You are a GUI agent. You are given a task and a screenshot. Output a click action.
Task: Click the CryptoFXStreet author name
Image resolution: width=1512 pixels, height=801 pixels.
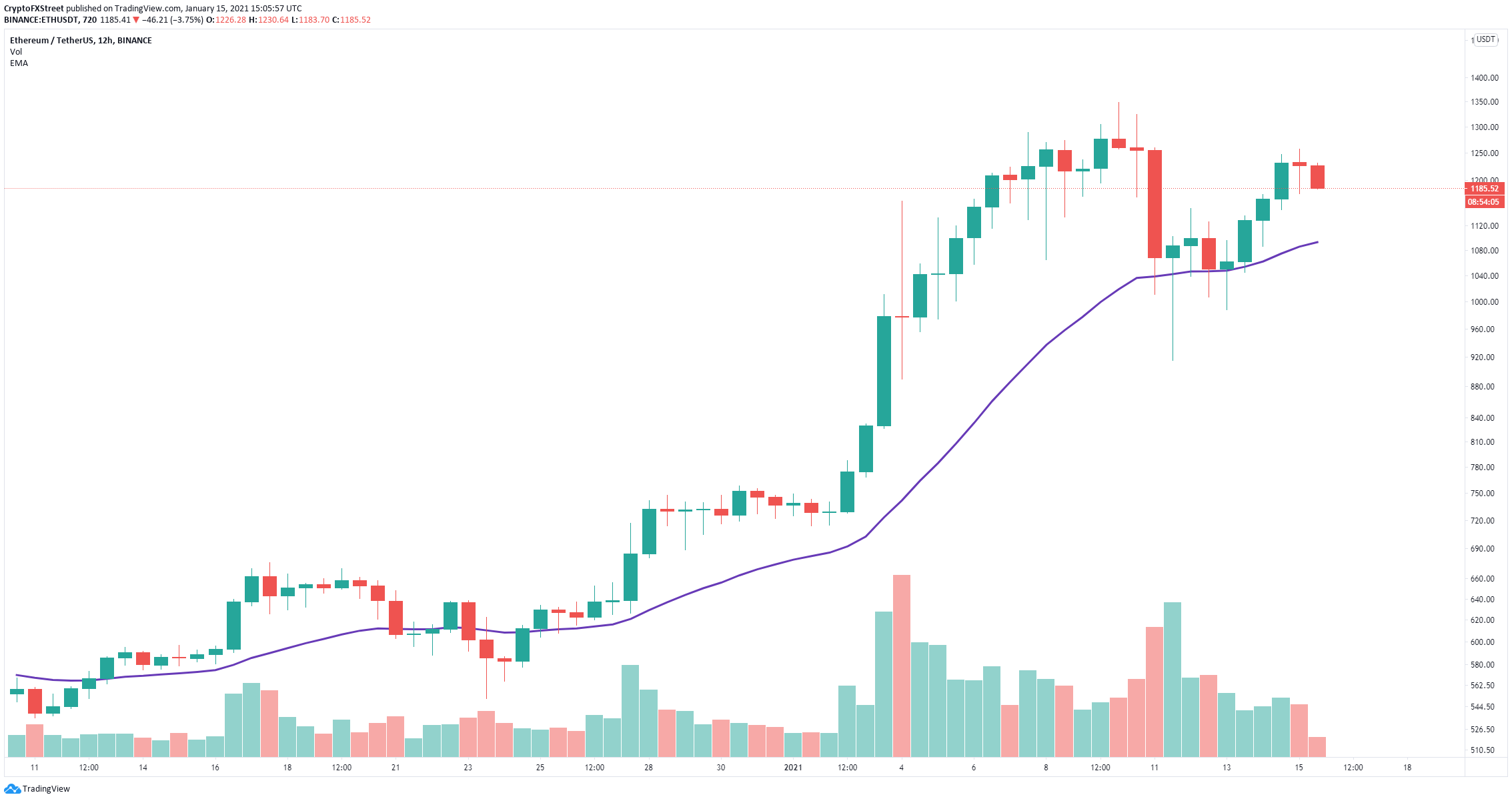33,9
